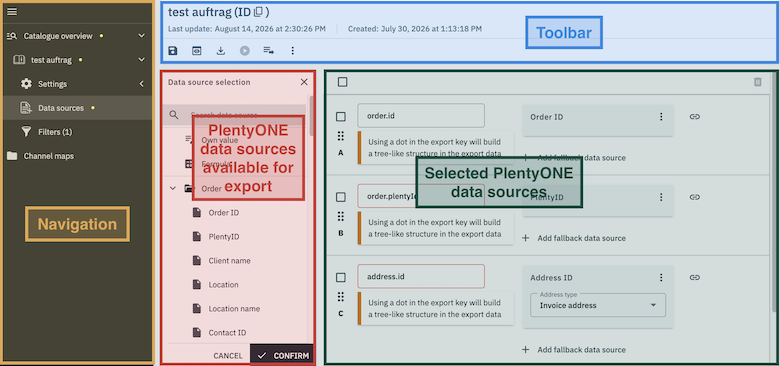
Task: Add fallback data source for order.plentyId
Action: 575,238
